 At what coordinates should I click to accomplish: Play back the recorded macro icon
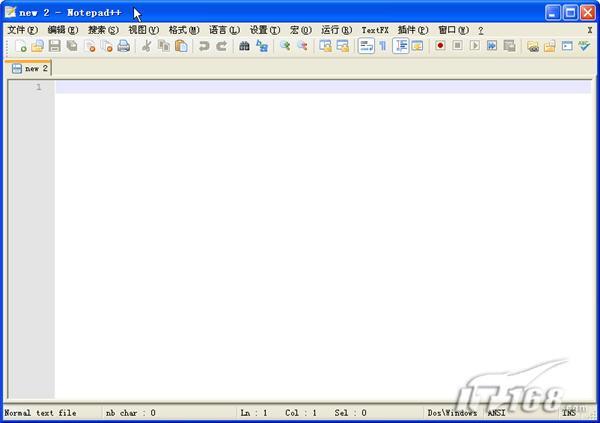[474, 46]
